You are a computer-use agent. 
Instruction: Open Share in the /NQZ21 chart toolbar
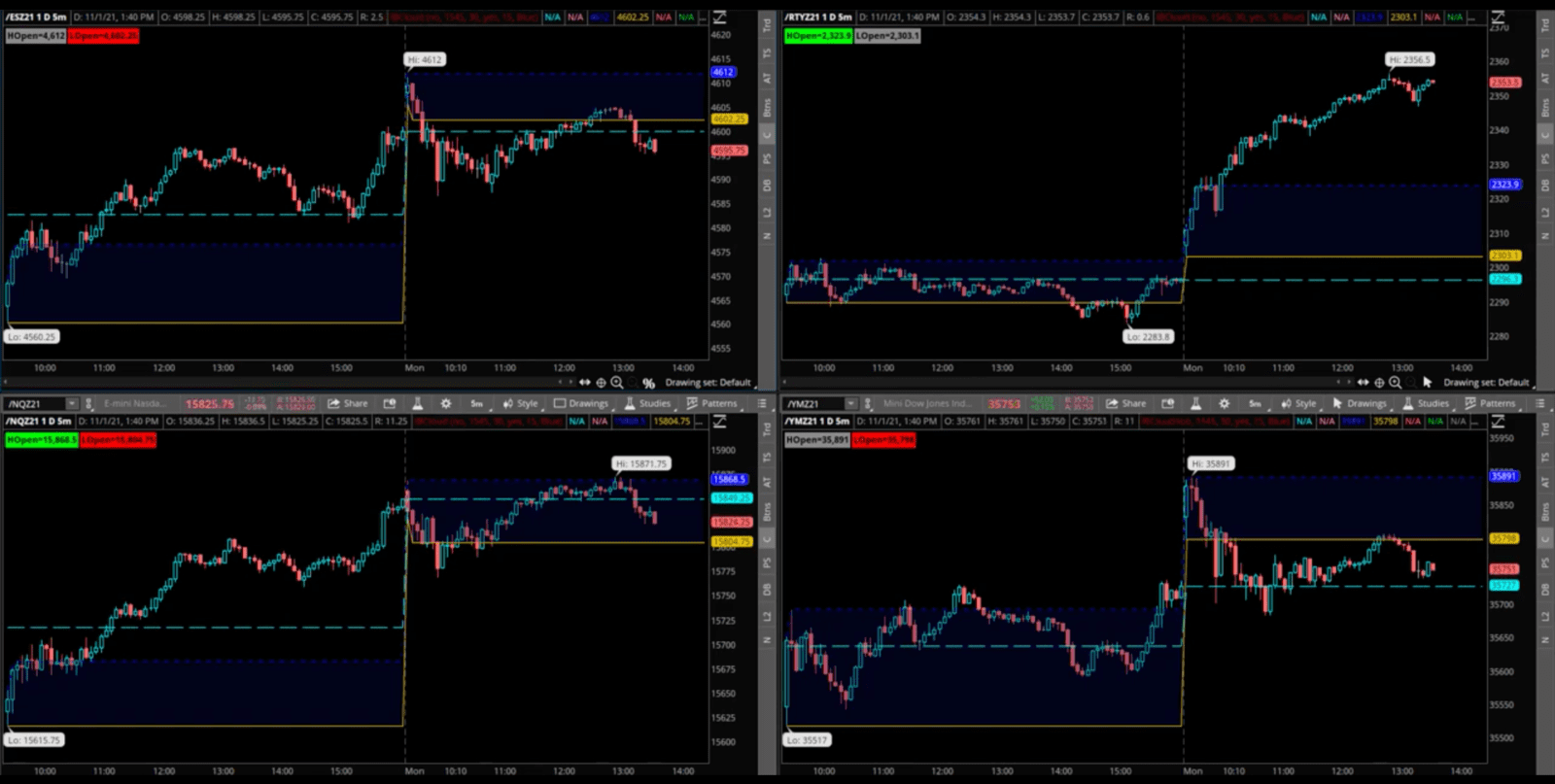tap(348, 403)
